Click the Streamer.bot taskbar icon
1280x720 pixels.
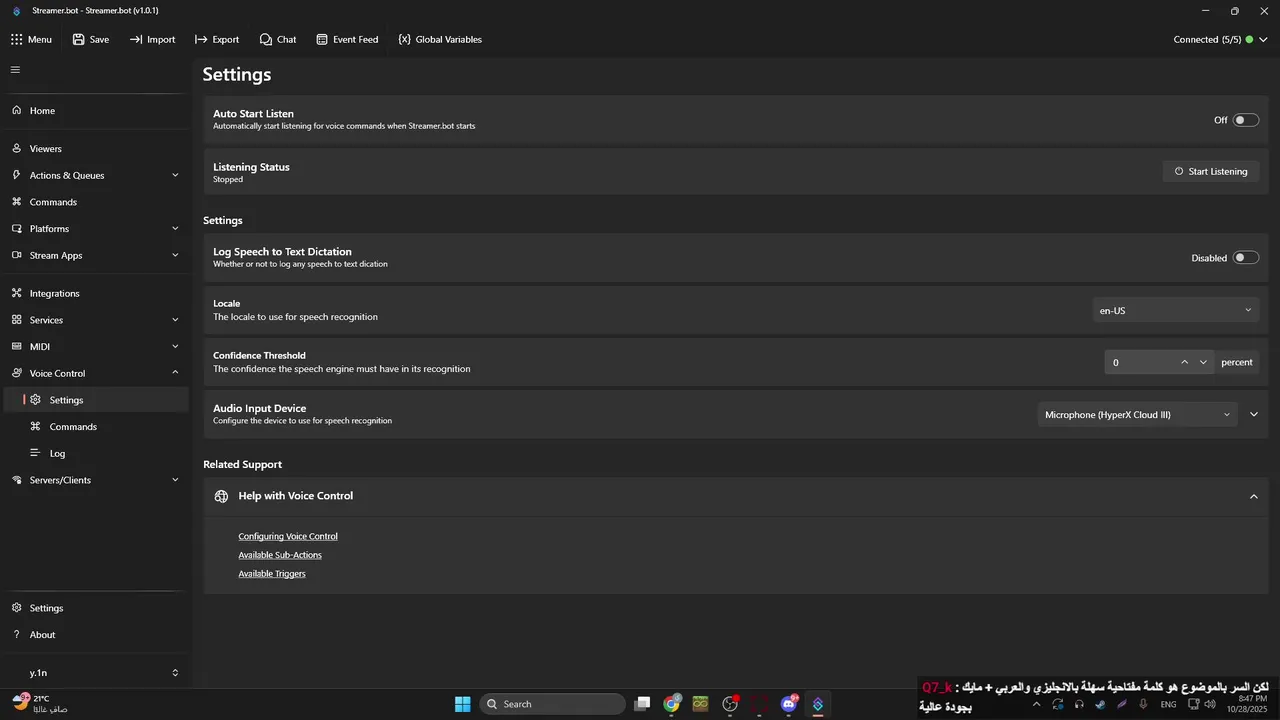click(x=818, y=704)
